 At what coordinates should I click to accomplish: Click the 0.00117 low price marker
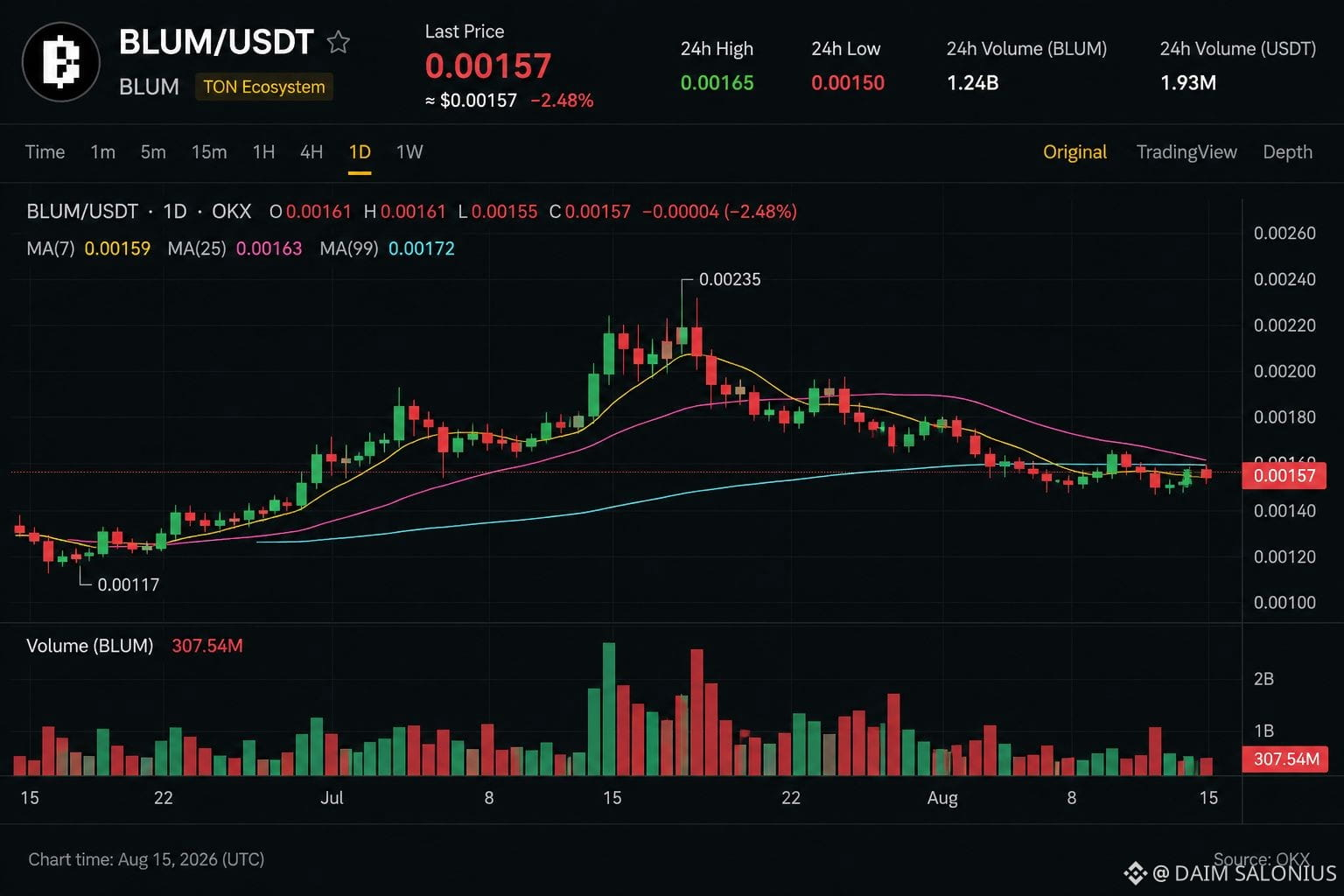(x=129, y=584)
